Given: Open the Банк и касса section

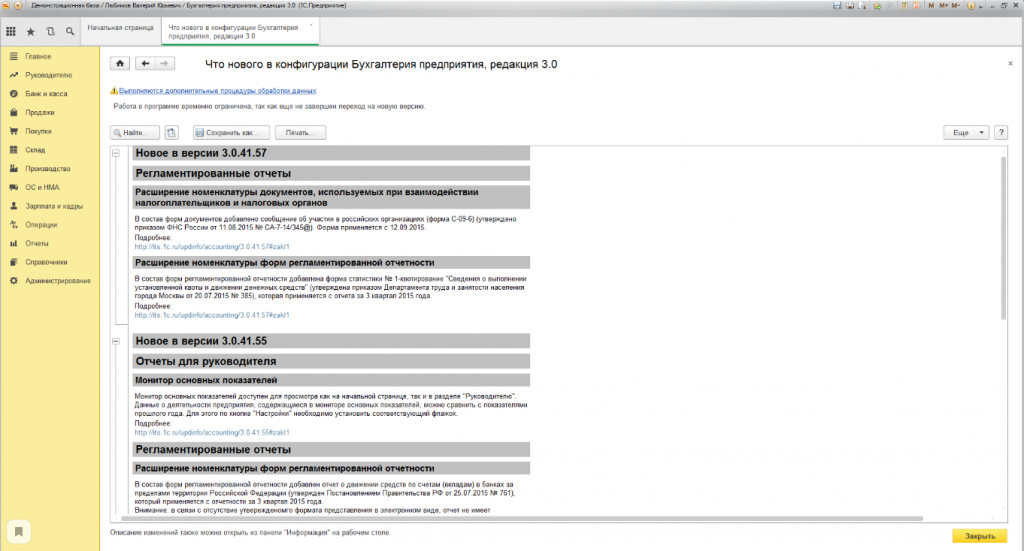Looking at the screenshot, I should click(x=46, y=93).
